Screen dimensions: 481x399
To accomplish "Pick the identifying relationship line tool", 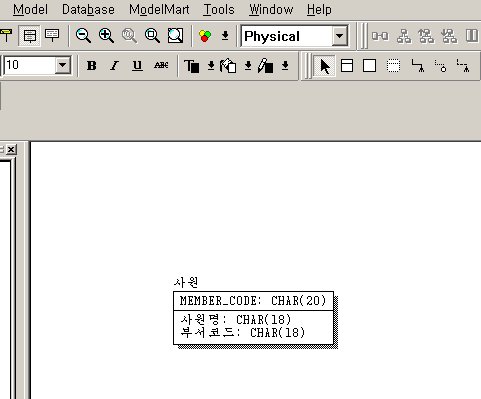I will [417, 66].
